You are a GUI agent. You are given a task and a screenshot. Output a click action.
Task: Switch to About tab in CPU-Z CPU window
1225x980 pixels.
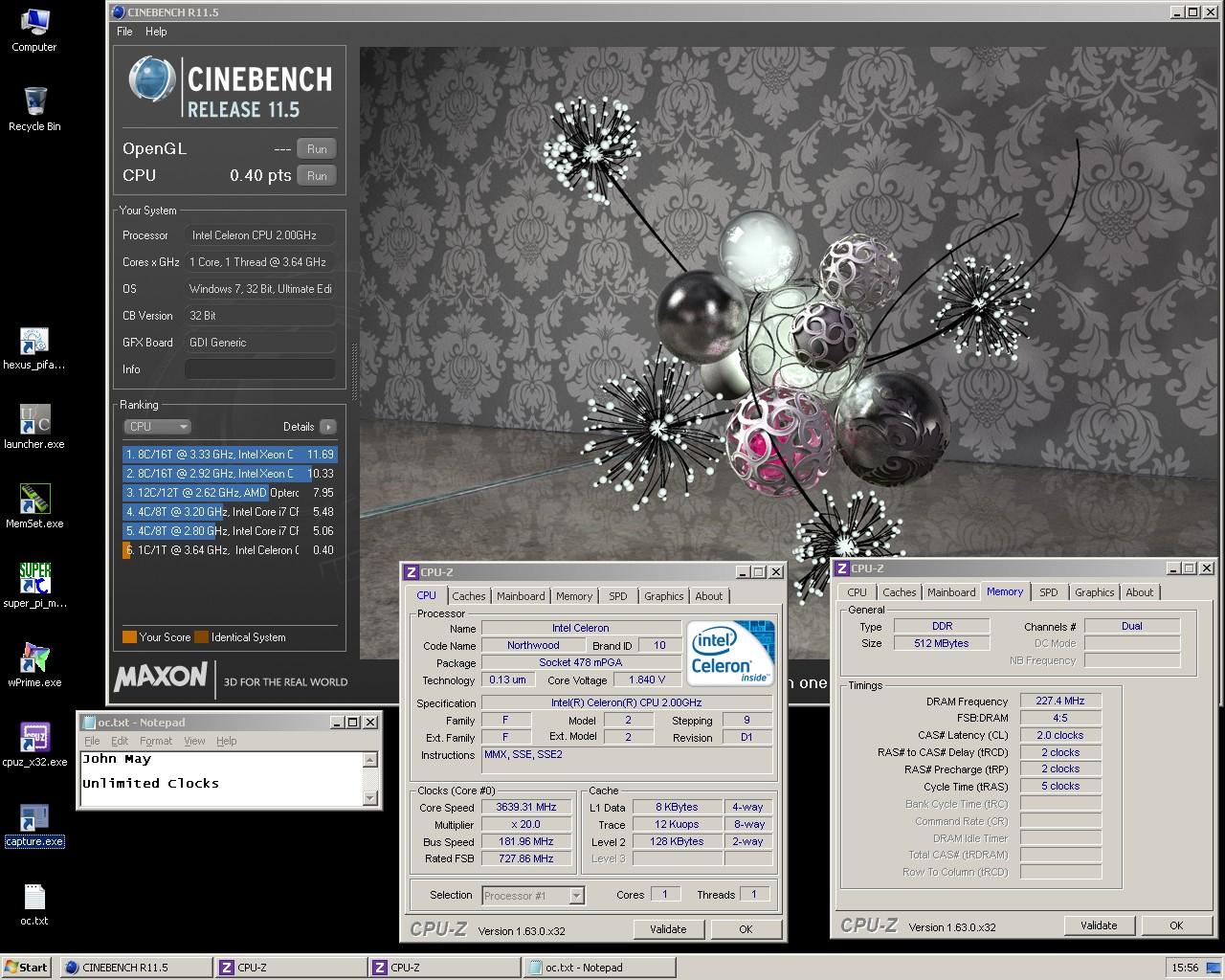tap(709, 596)
